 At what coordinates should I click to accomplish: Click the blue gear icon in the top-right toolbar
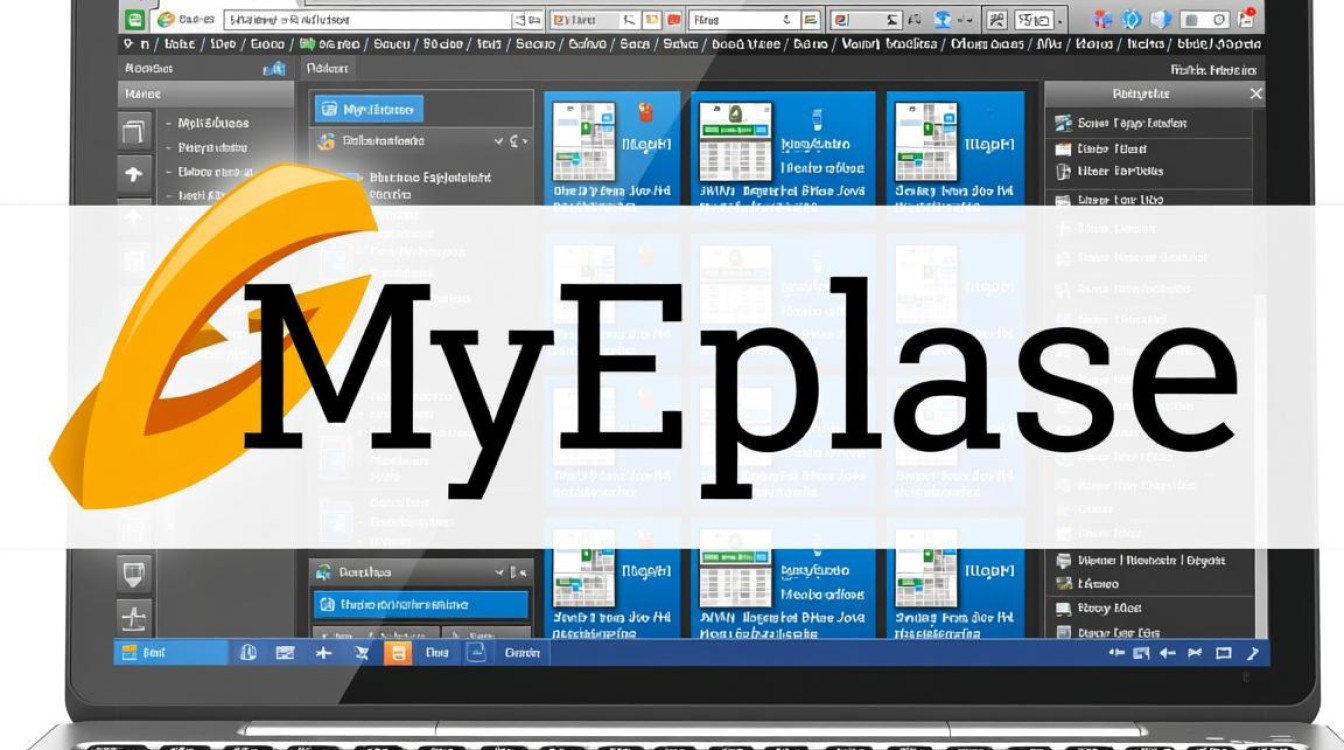tap(1132, 19)
